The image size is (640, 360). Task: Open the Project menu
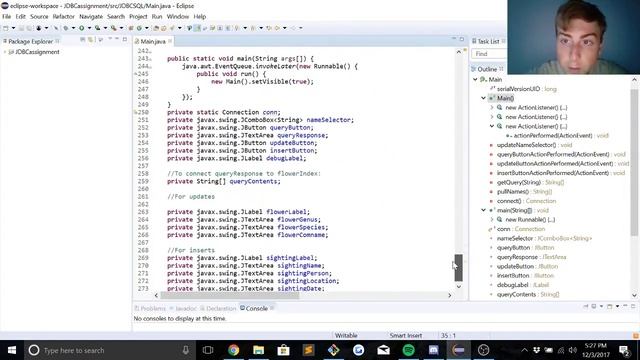pyautogui.click(x=138, y=17)
